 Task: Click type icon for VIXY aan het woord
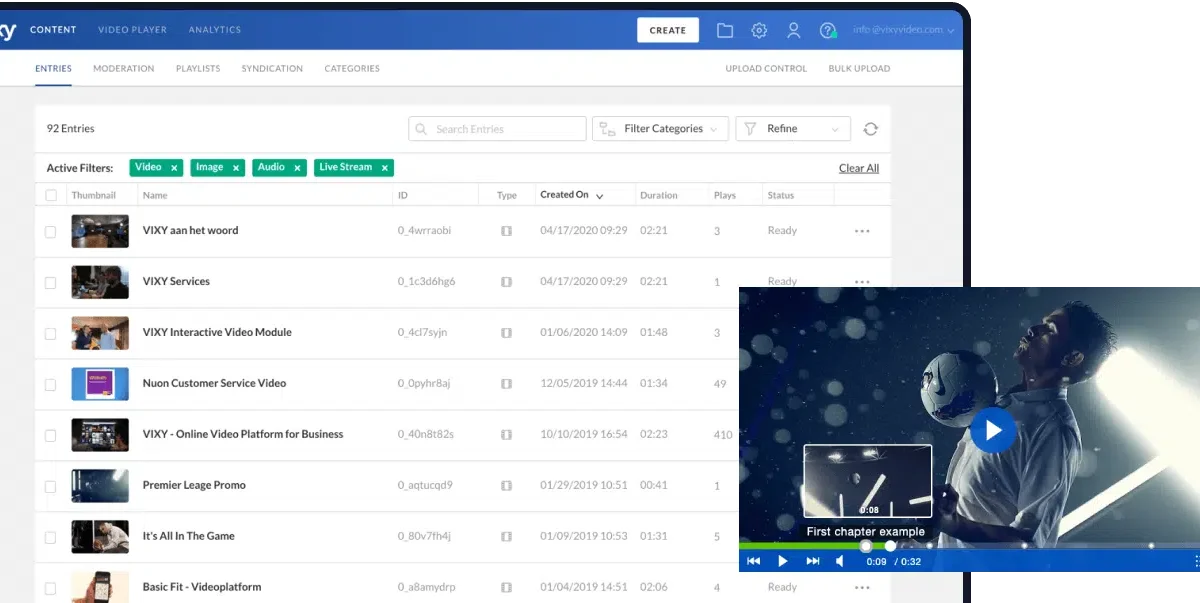point(506,231)
